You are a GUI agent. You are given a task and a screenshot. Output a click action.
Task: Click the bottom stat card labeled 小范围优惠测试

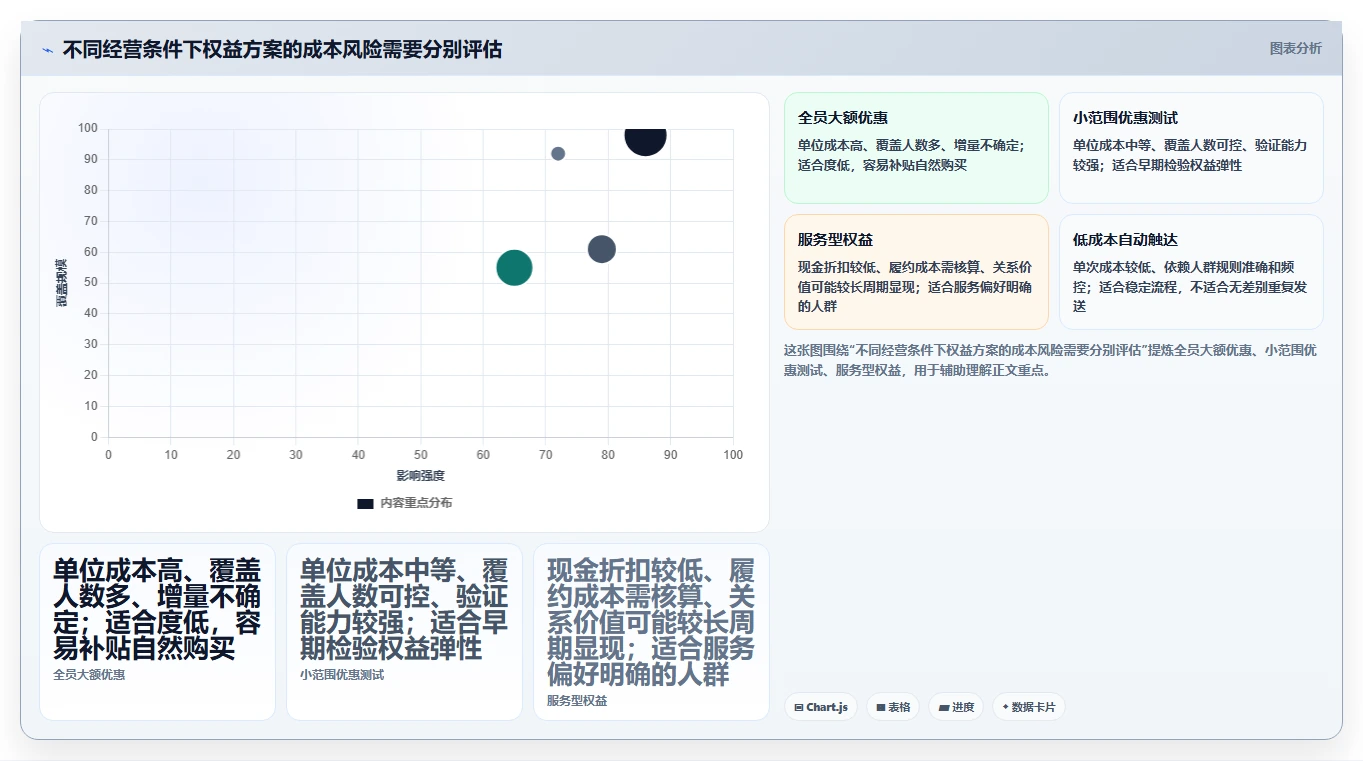point(404,632)
